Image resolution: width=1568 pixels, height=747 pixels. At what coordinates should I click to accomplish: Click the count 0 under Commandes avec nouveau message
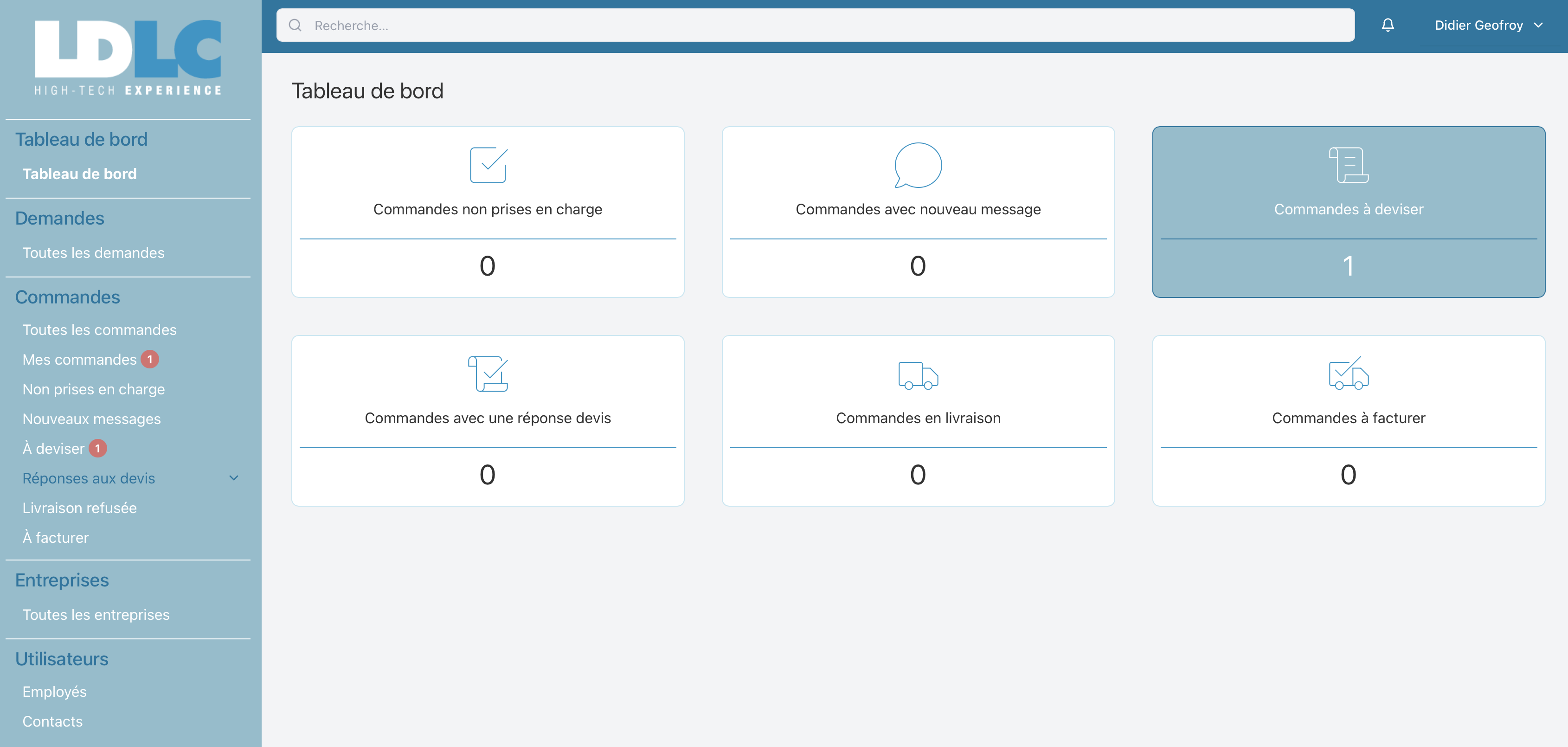[918, 266]
